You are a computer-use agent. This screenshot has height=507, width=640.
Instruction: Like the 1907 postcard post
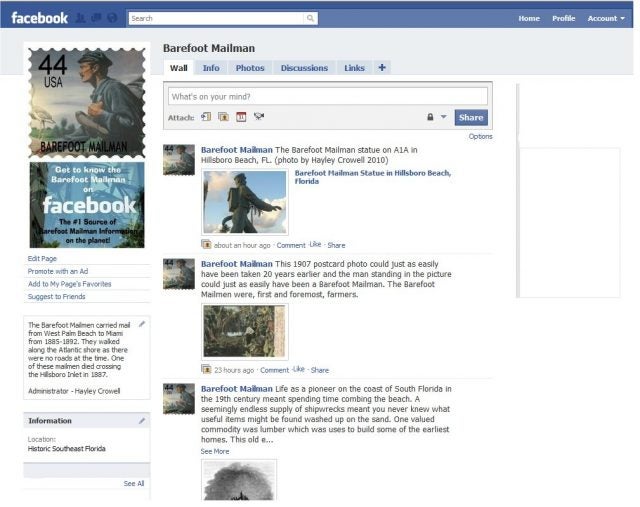pyautogui.click(x=299, y=369)
